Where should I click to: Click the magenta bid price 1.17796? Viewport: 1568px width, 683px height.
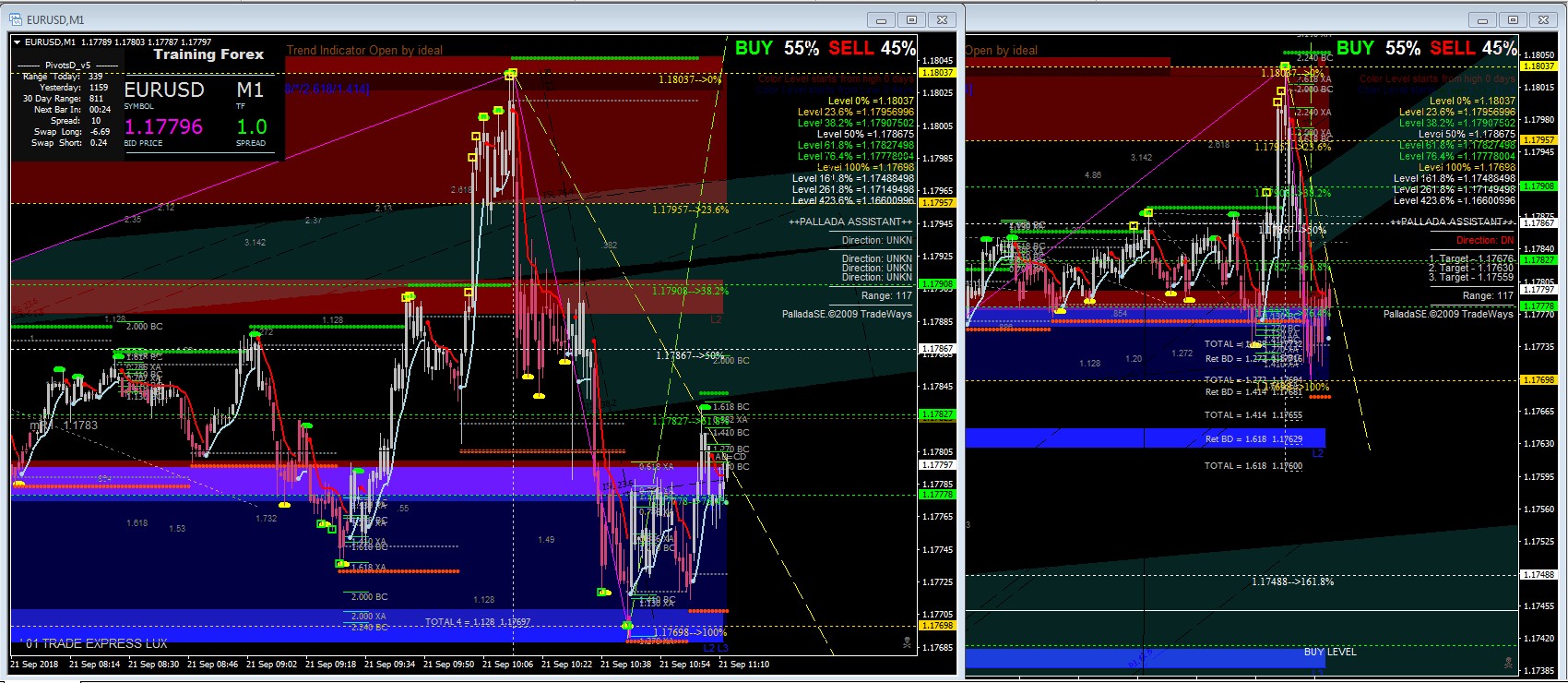pos(163,126)
